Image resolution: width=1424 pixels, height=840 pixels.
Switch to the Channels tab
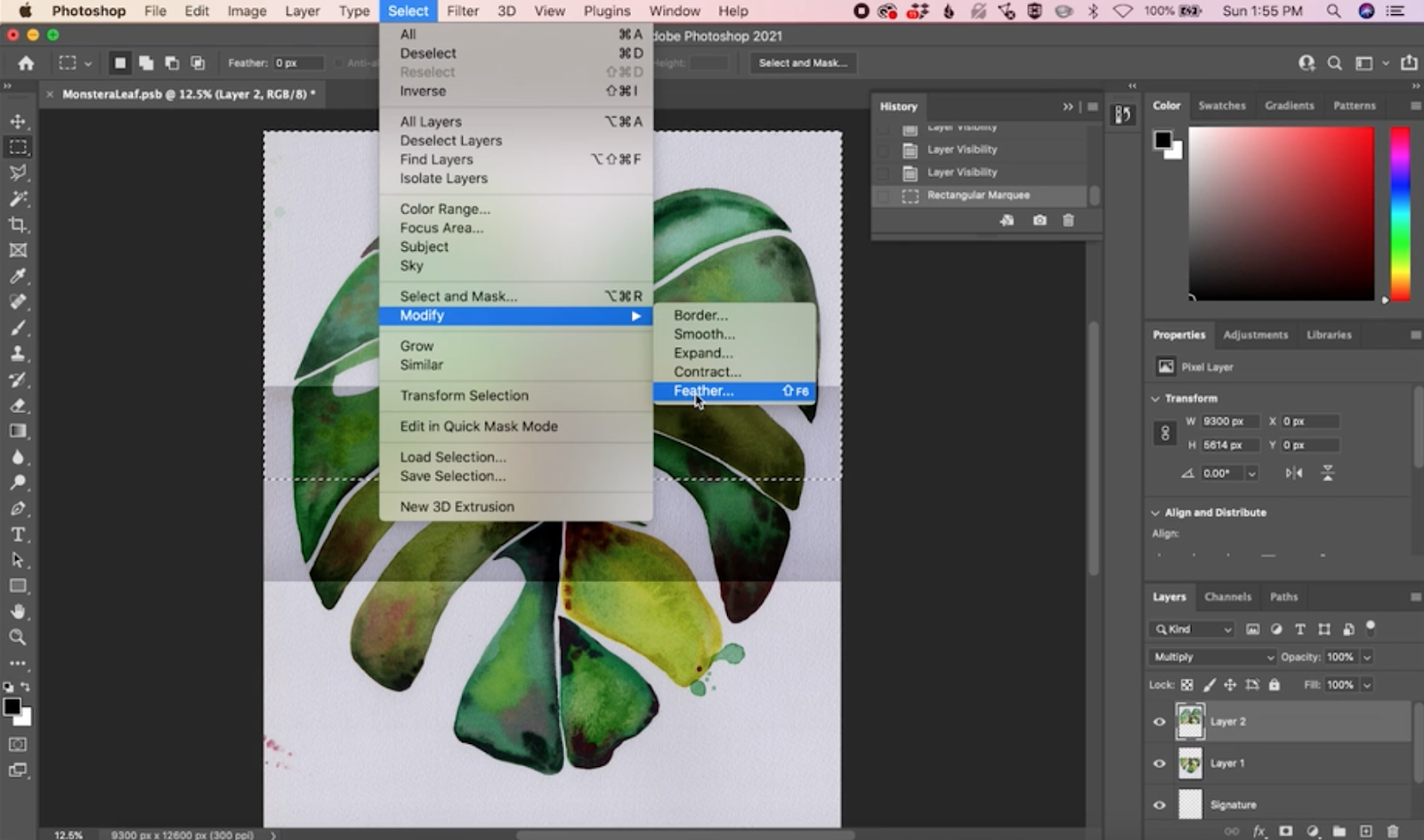tap(1228, 596)
